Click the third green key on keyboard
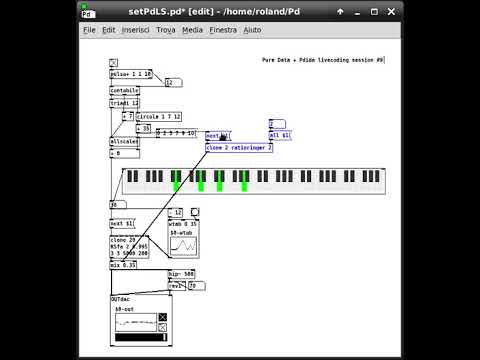Viewport: 480px width, 360px height. click(x=219, y=186)
